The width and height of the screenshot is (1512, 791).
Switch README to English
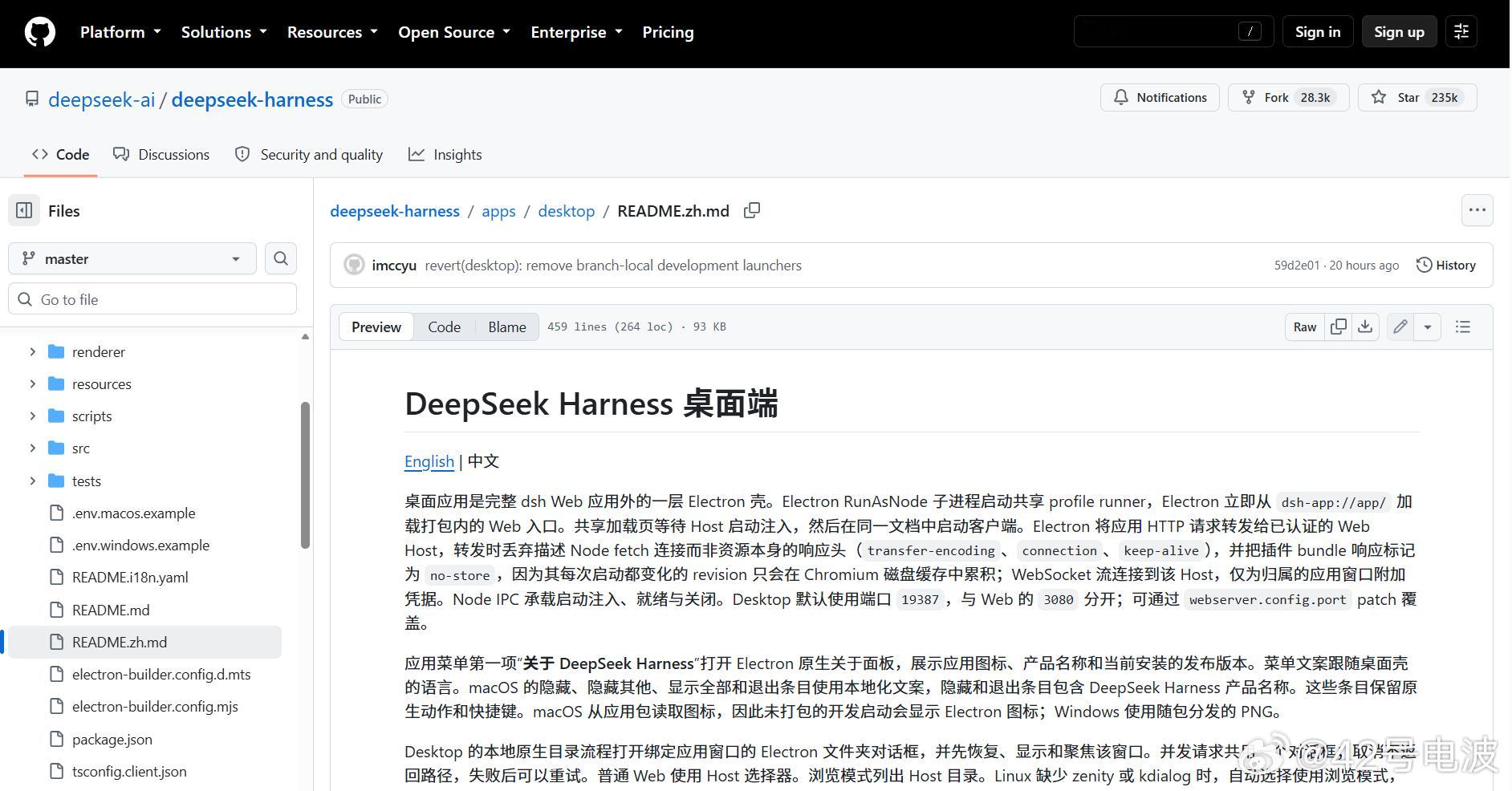[429, 461]
